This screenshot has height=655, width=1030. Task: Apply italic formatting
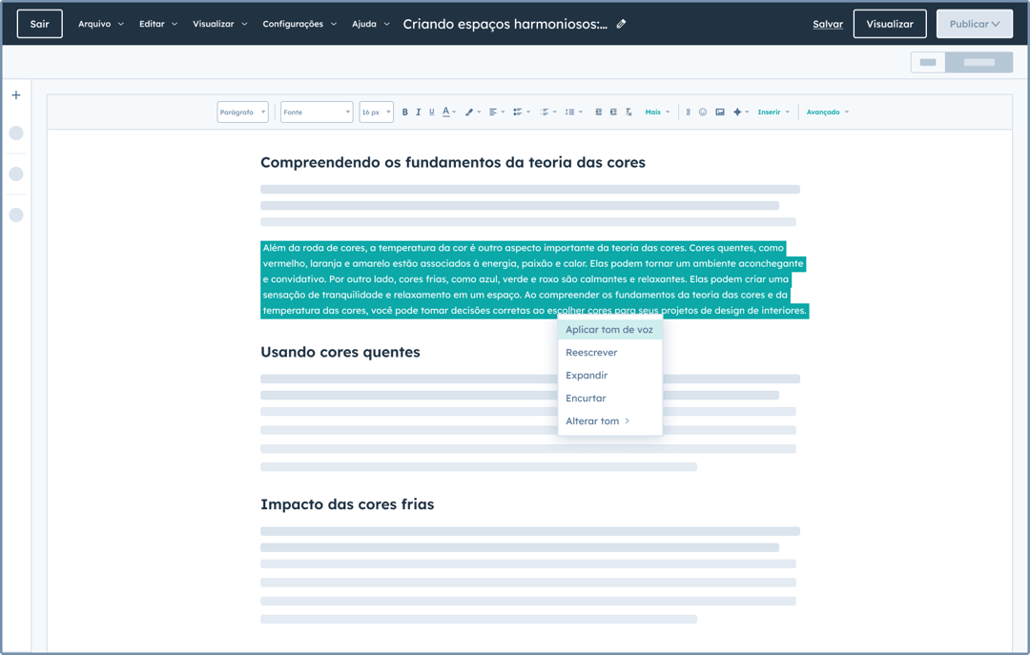coord(419,111)
